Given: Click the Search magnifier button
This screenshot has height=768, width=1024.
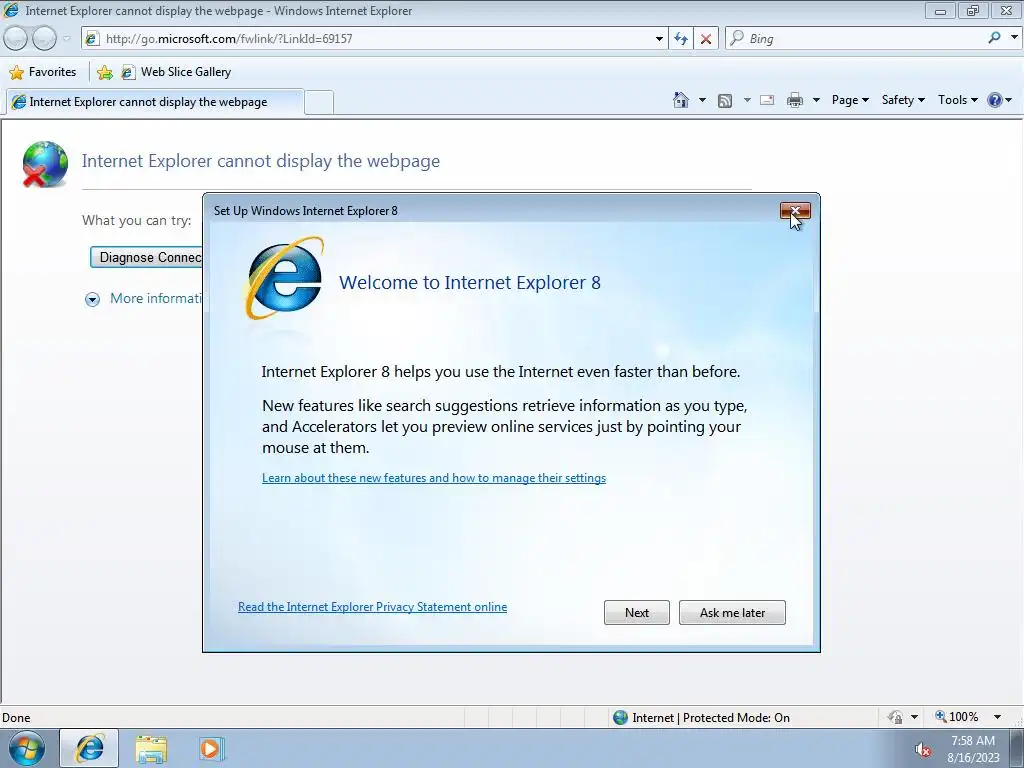Looking at the screenshot, I should coord(994,38).
